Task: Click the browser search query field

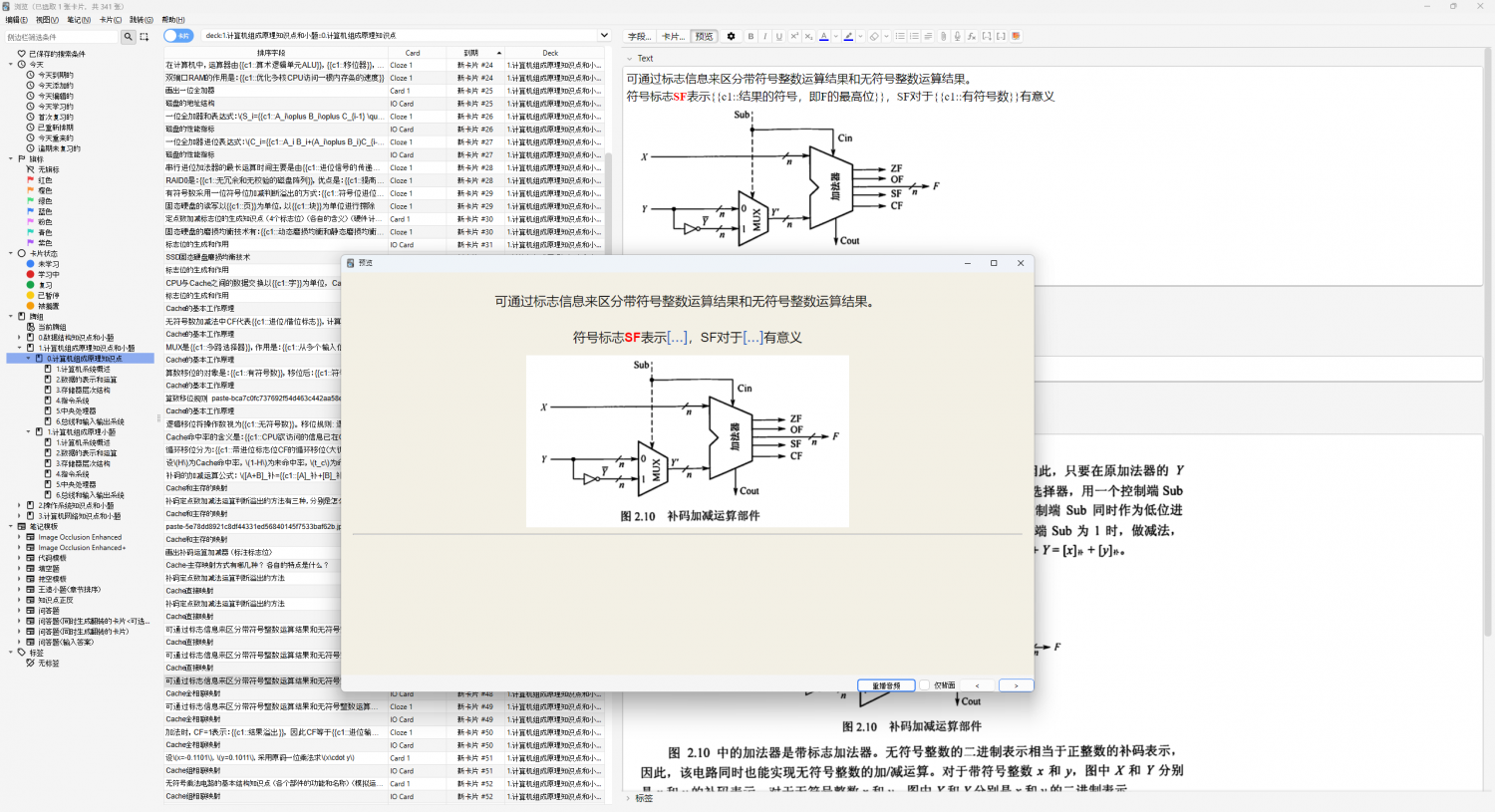Action: [400, 36]
